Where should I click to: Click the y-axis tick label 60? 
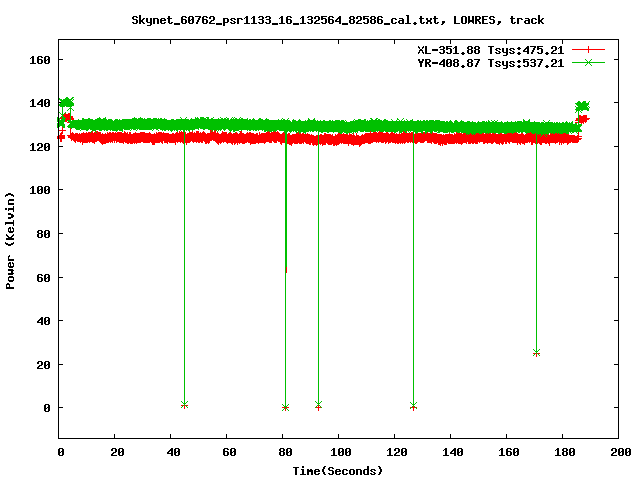(x=43, y=278)
